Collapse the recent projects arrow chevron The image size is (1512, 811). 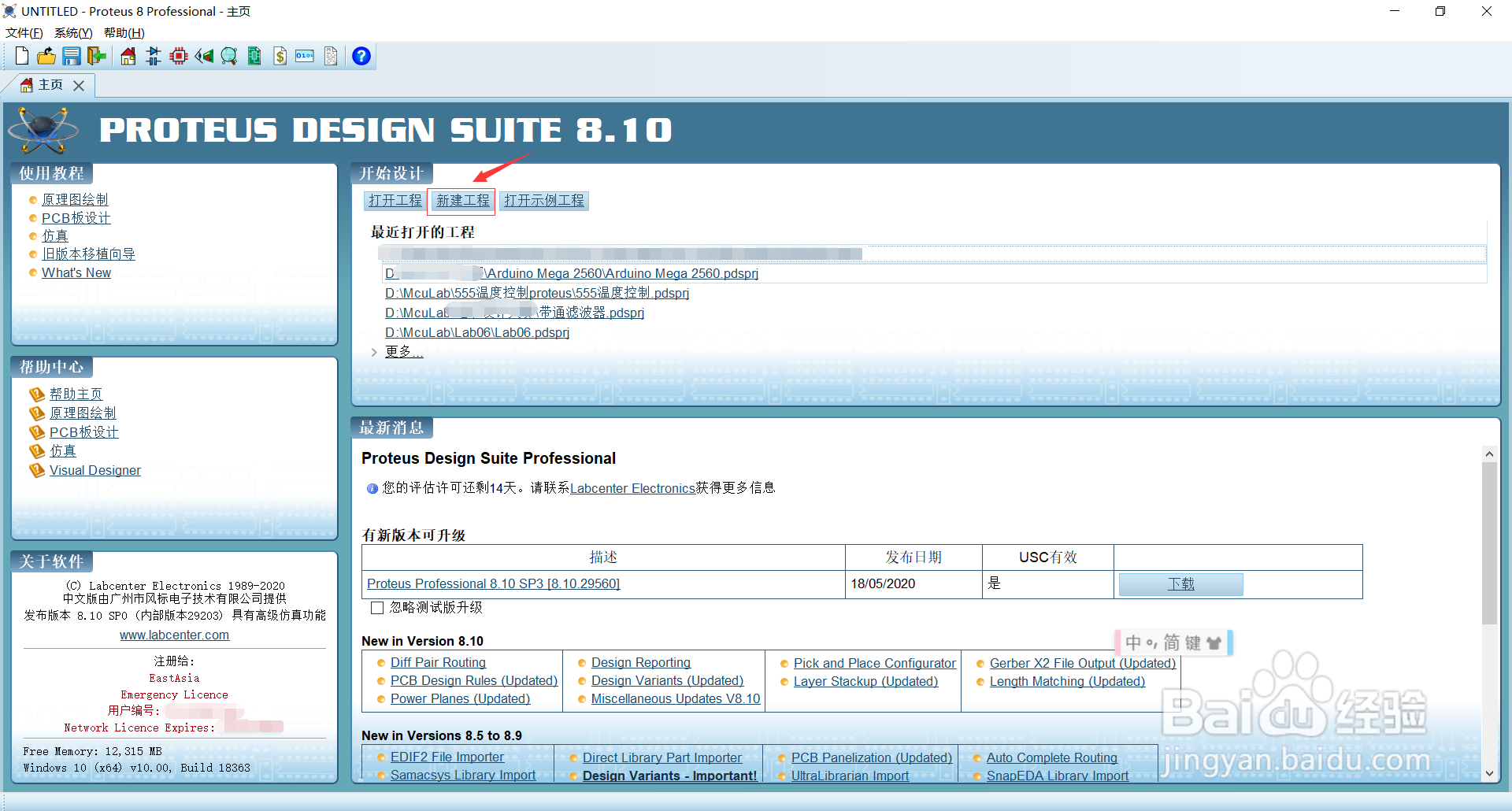click(374, 352)
